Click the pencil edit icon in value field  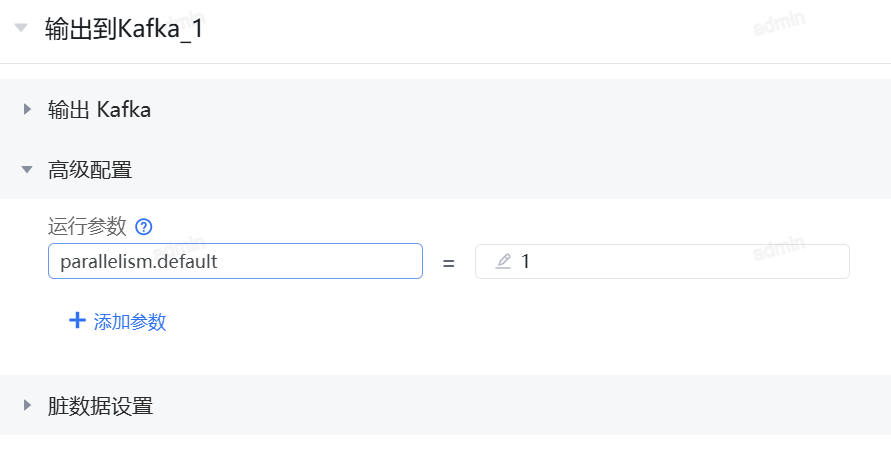[503, 262]
